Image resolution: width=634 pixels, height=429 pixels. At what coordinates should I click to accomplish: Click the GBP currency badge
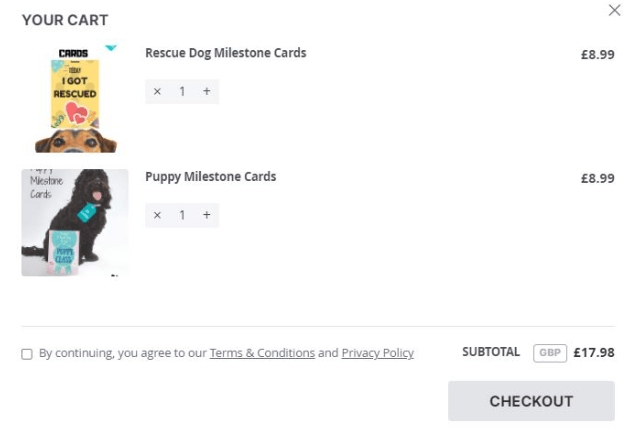coord(549,352)
